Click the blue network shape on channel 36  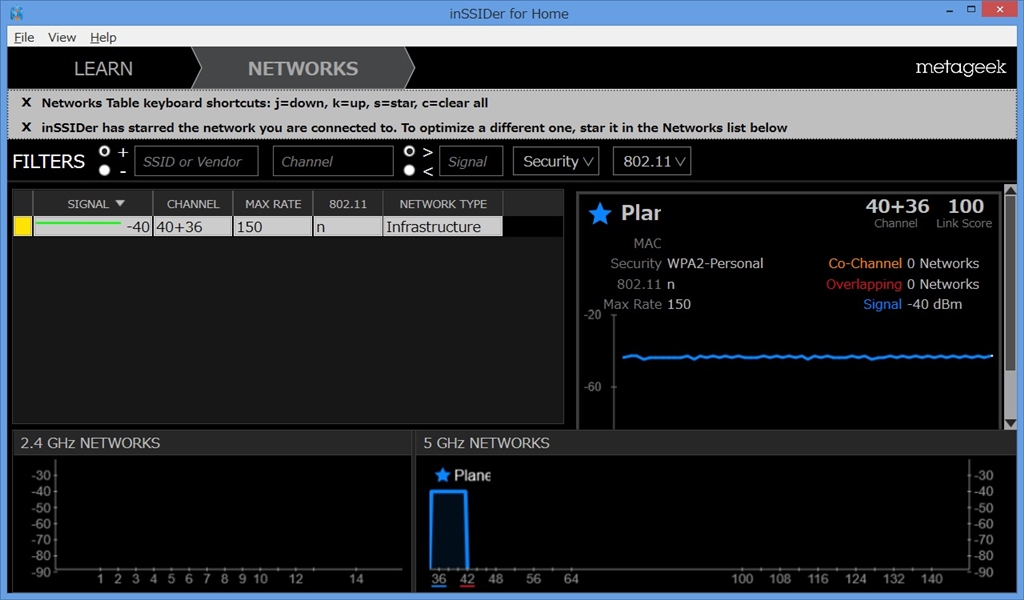pyautogui.click(x=449, y=530)
